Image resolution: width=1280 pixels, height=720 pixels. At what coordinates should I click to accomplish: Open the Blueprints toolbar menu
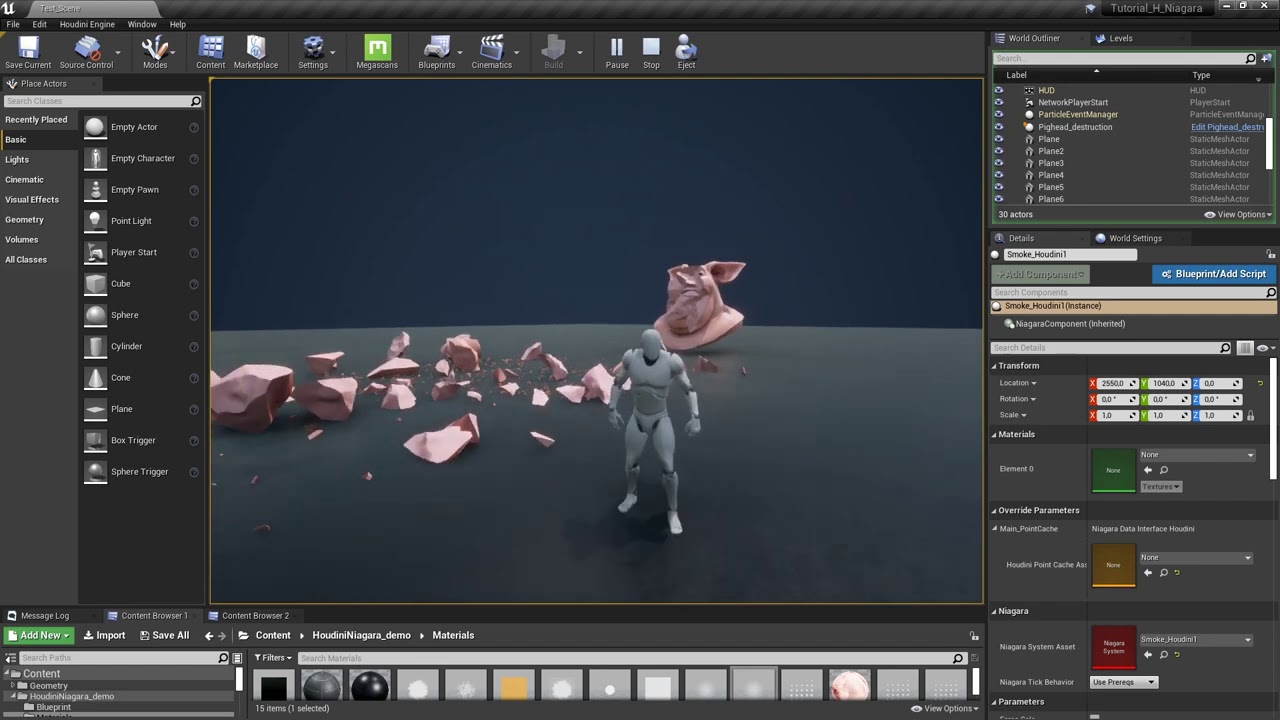click(436, 53)
